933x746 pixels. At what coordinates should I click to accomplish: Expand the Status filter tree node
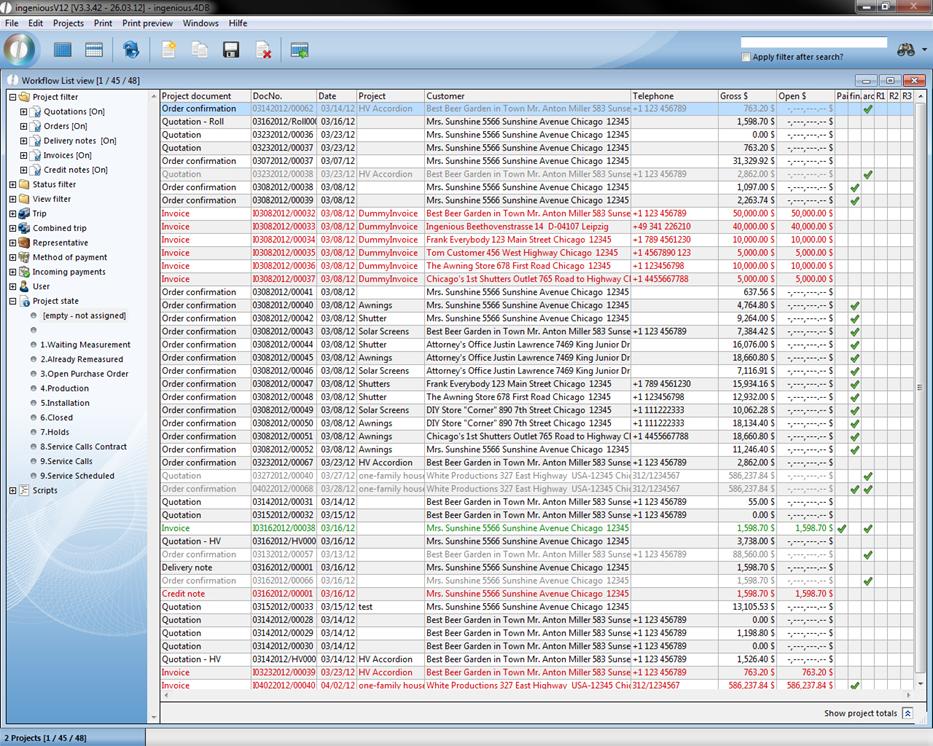pos(13,184)
